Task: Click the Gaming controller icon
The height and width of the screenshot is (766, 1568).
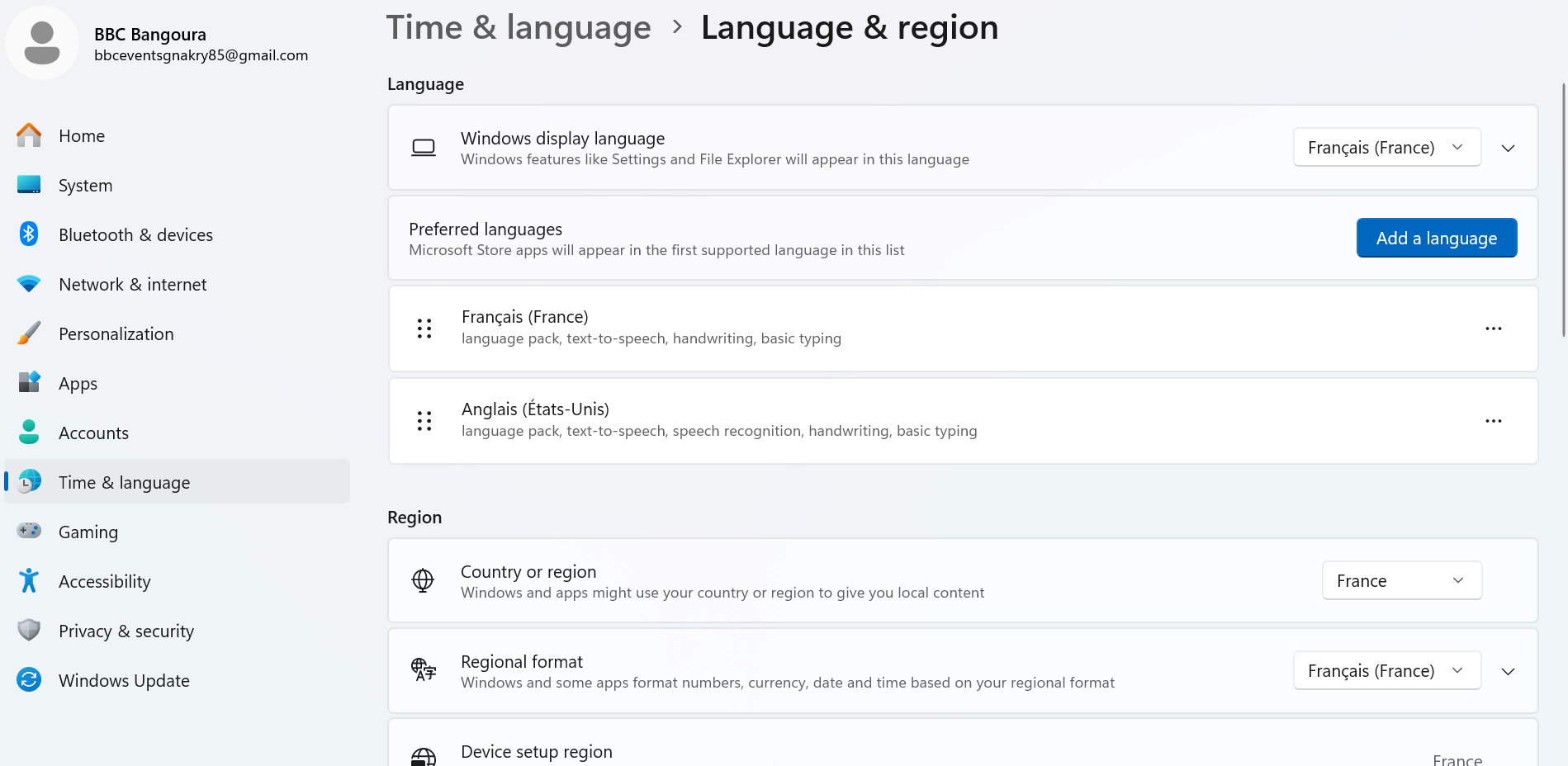Action: pos(29,531)
